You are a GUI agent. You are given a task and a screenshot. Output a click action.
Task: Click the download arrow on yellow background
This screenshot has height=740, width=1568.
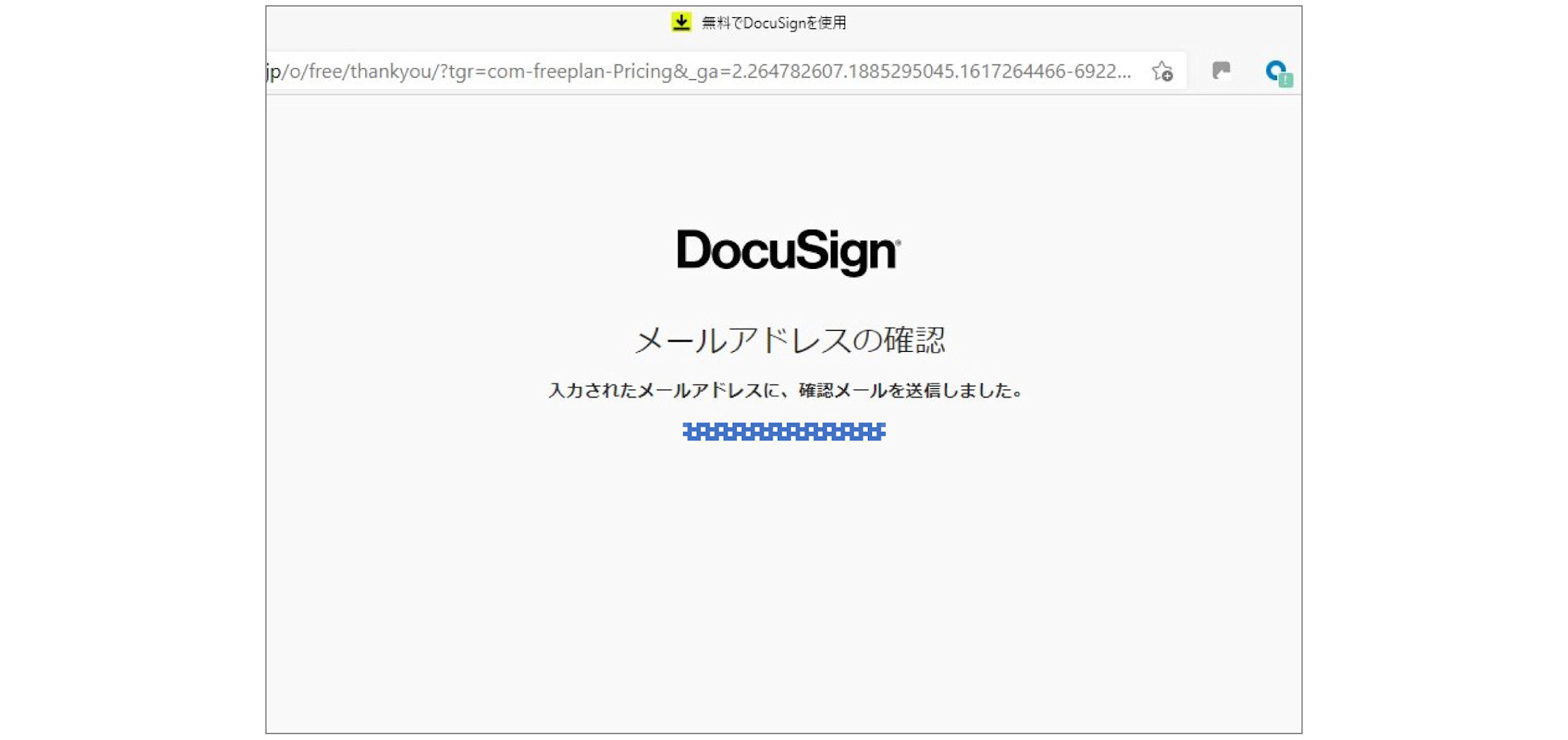click(681, 23)
